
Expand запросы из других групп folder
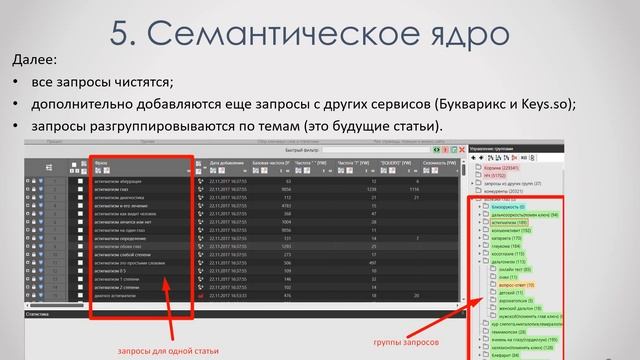473,183
